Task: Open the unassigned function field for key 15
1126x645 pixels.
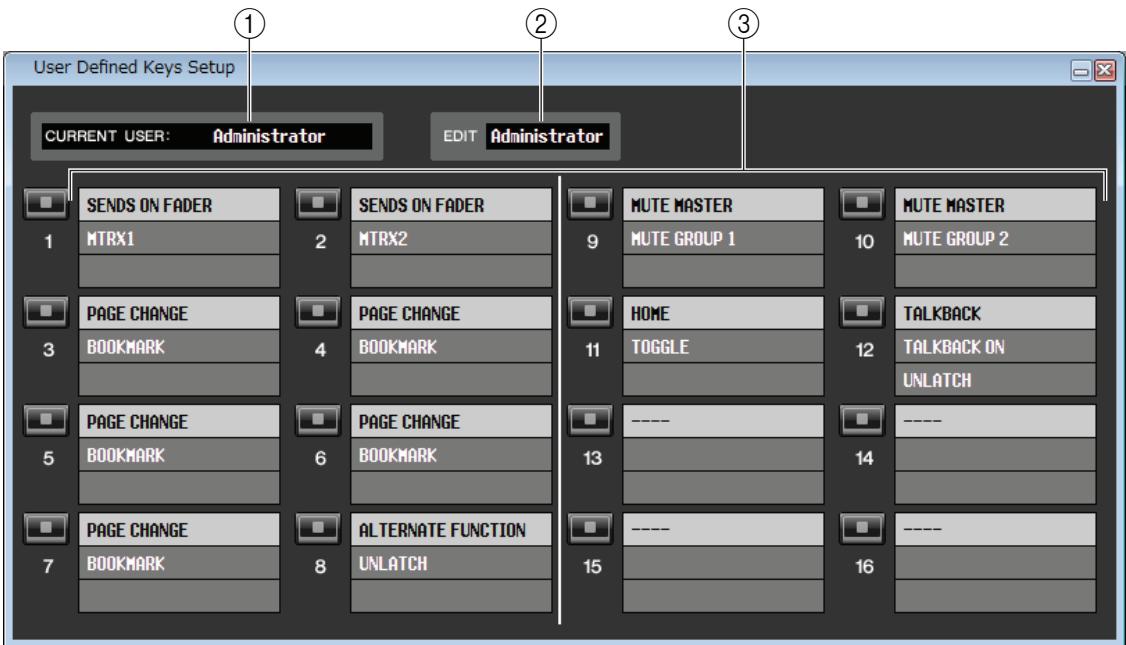Action: pyautogui.click(x=723, y=530)
